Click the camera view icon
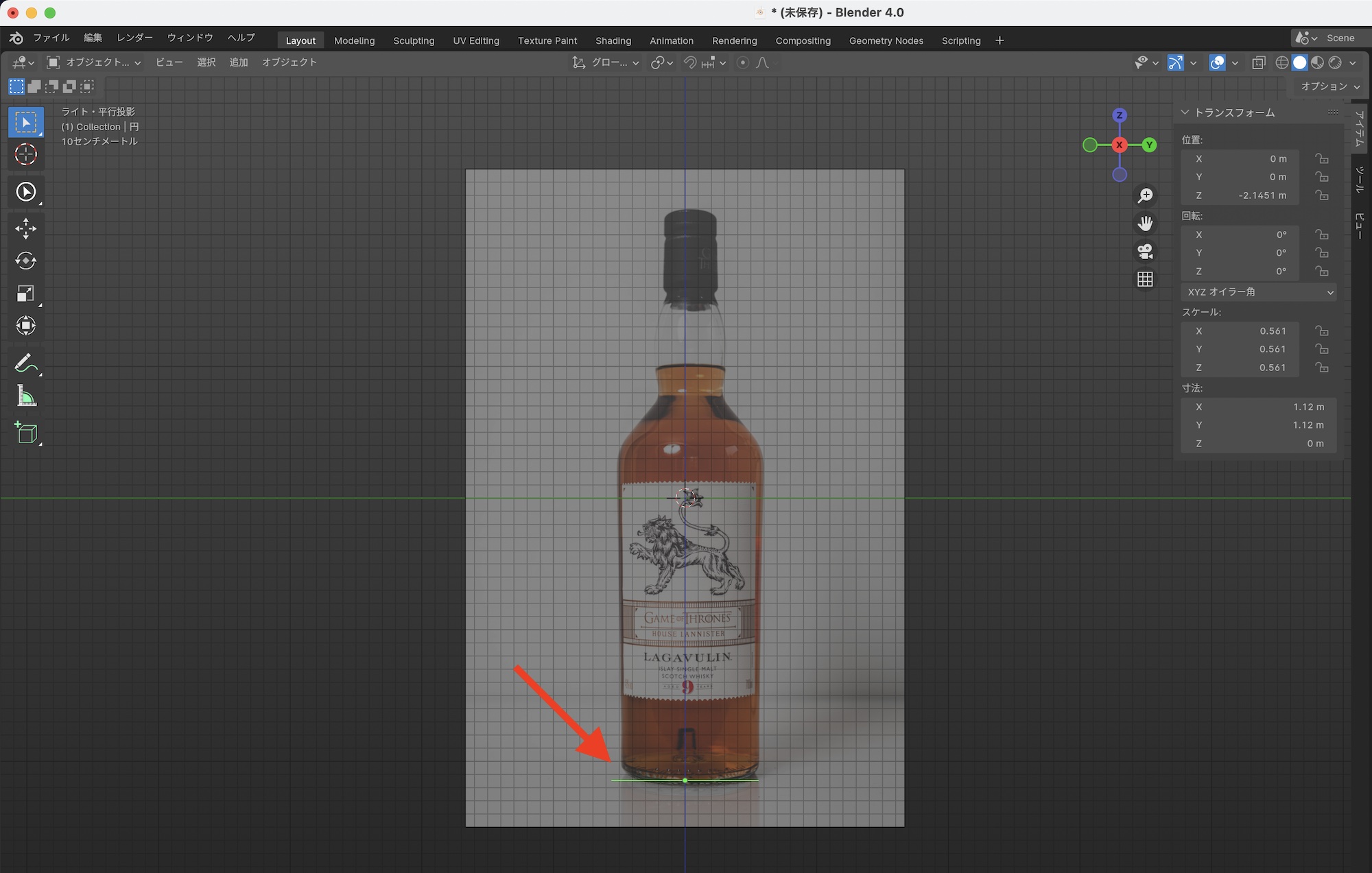 pos(1145,251)
